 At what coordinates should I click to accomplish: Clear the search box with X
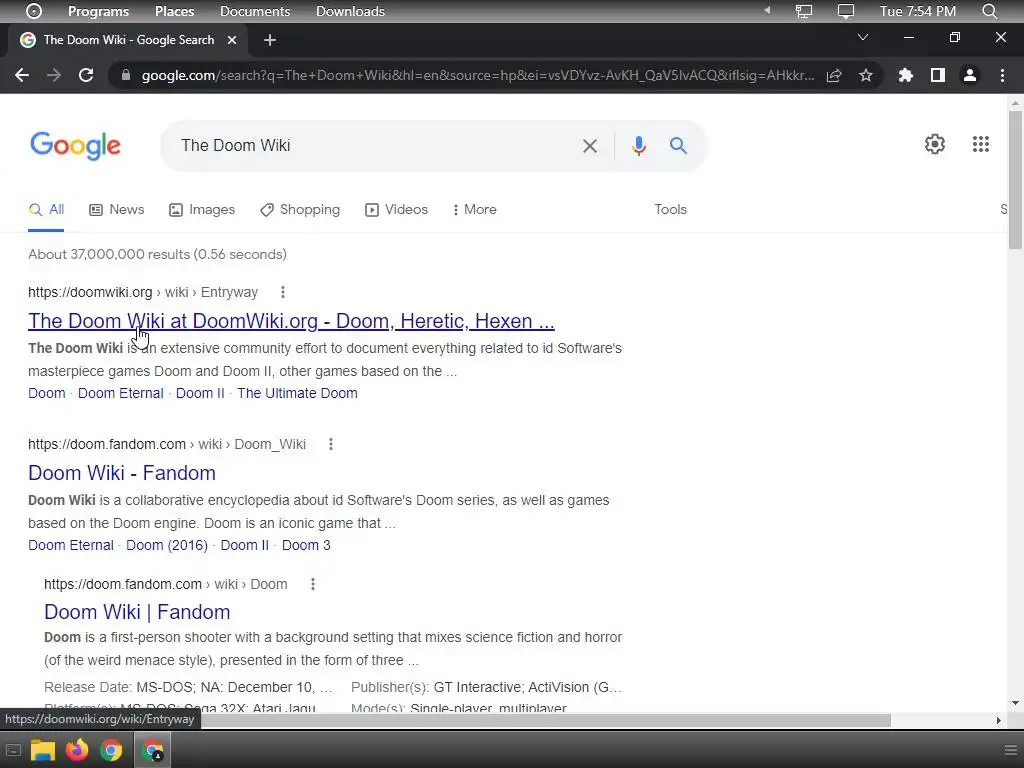click(x=590, y=146)
